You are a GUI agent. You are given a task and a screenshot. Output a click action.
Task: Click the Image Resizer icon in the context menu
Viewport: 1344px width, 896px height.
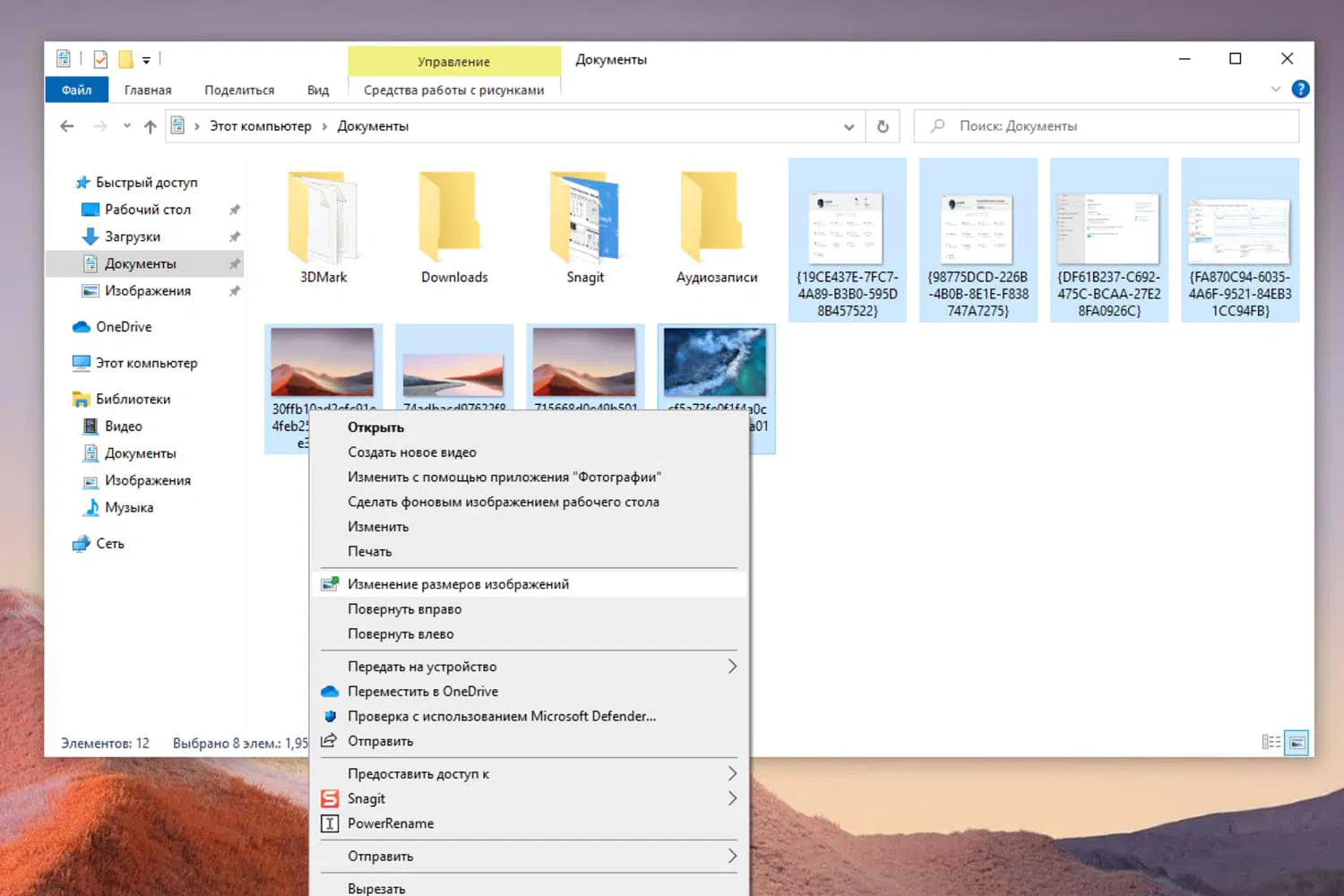tap(328, 583)
